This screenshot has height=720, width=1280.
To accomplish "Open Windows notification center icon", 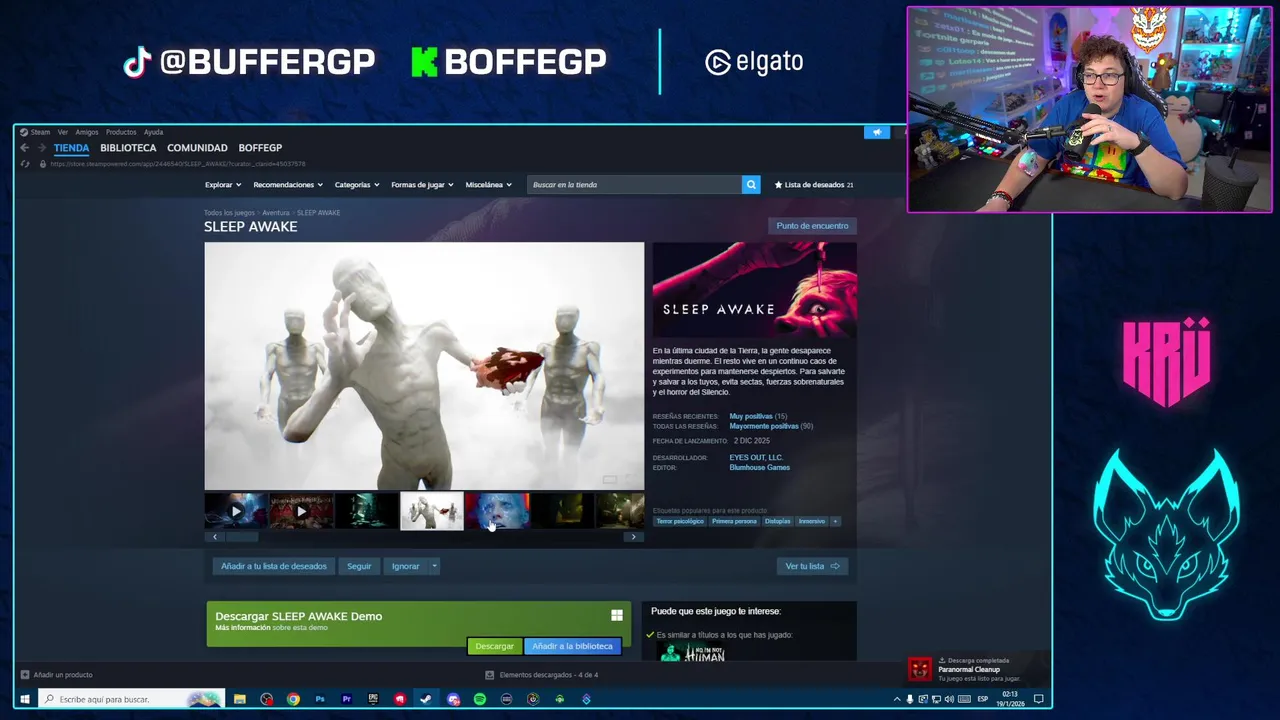I will 1038,699.
